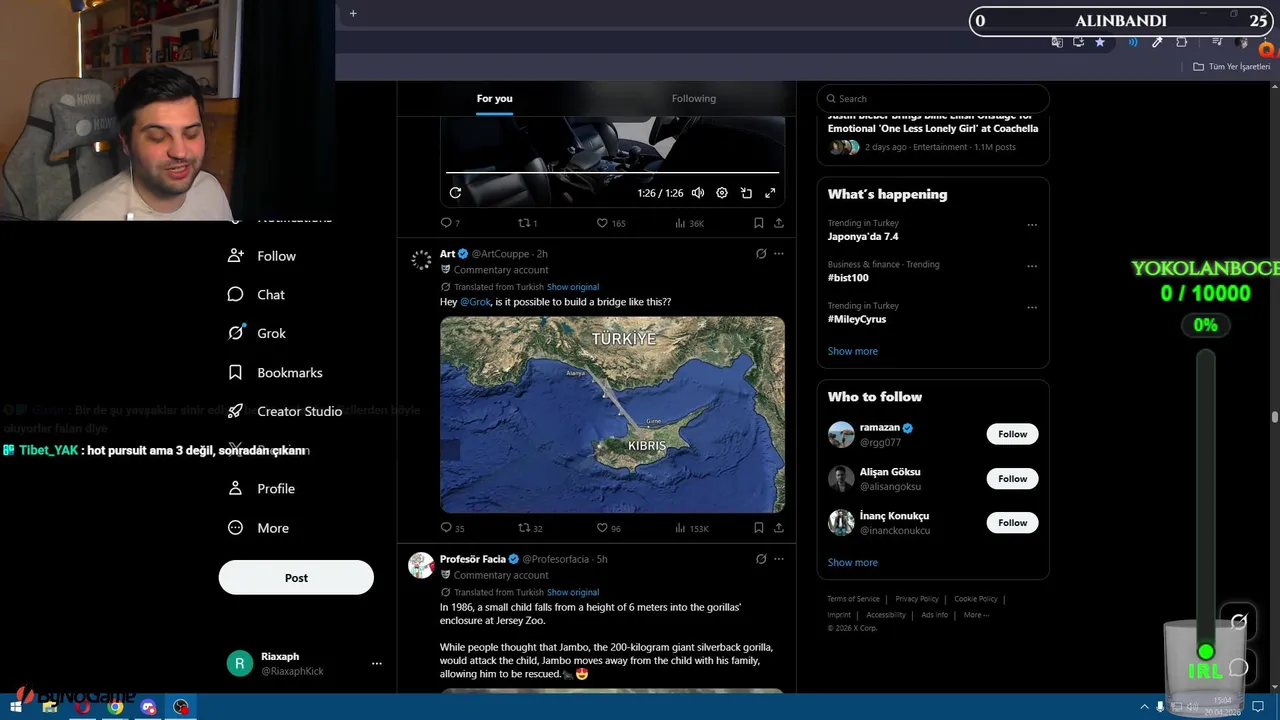This screenshot has width=1280, height=720.
Task: Open the Tüm Yer İşaretleri bookmarks folder
Action: [1232, 67]
